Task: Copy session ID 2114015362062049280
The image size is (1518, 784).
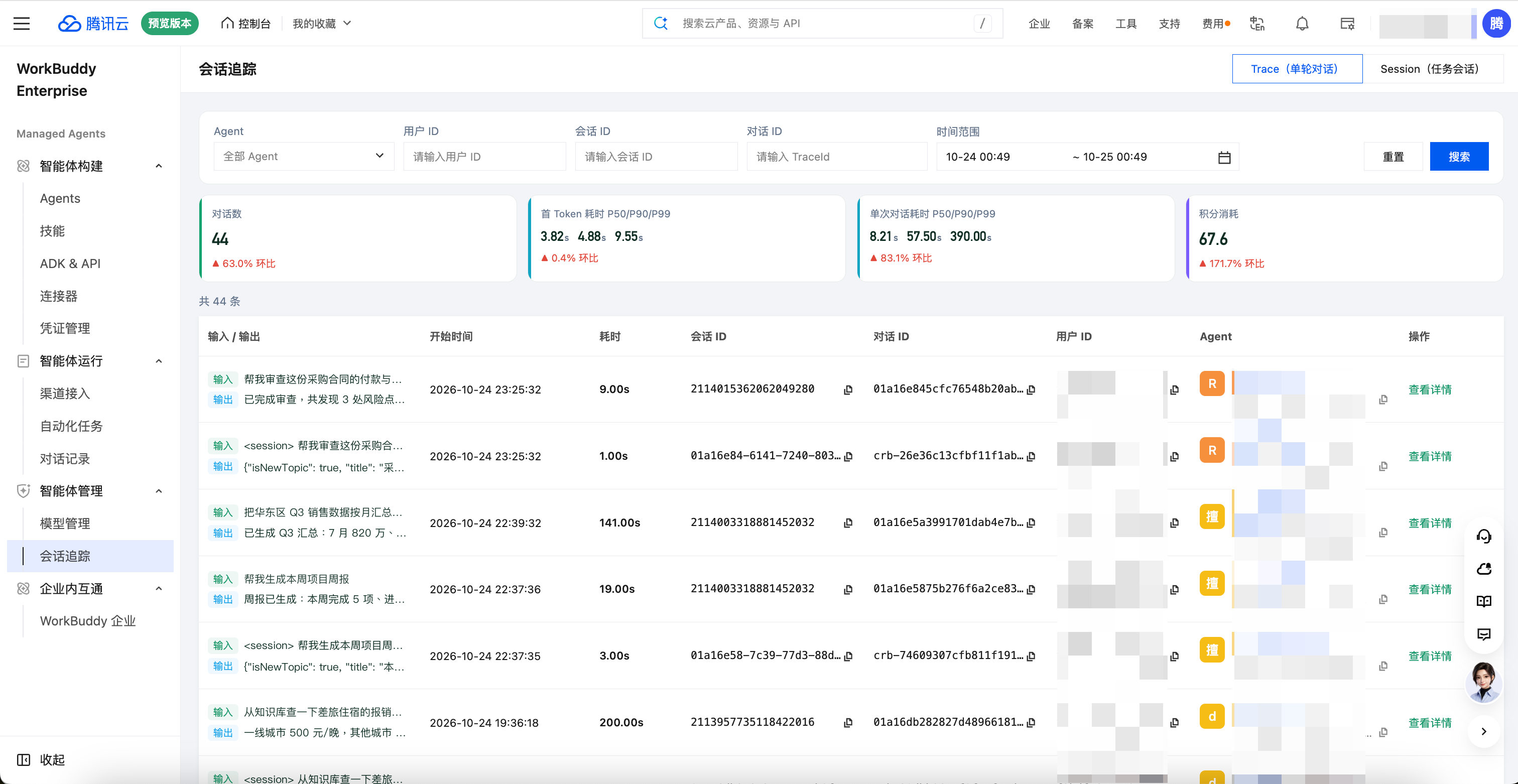Action: click(848, 390)
